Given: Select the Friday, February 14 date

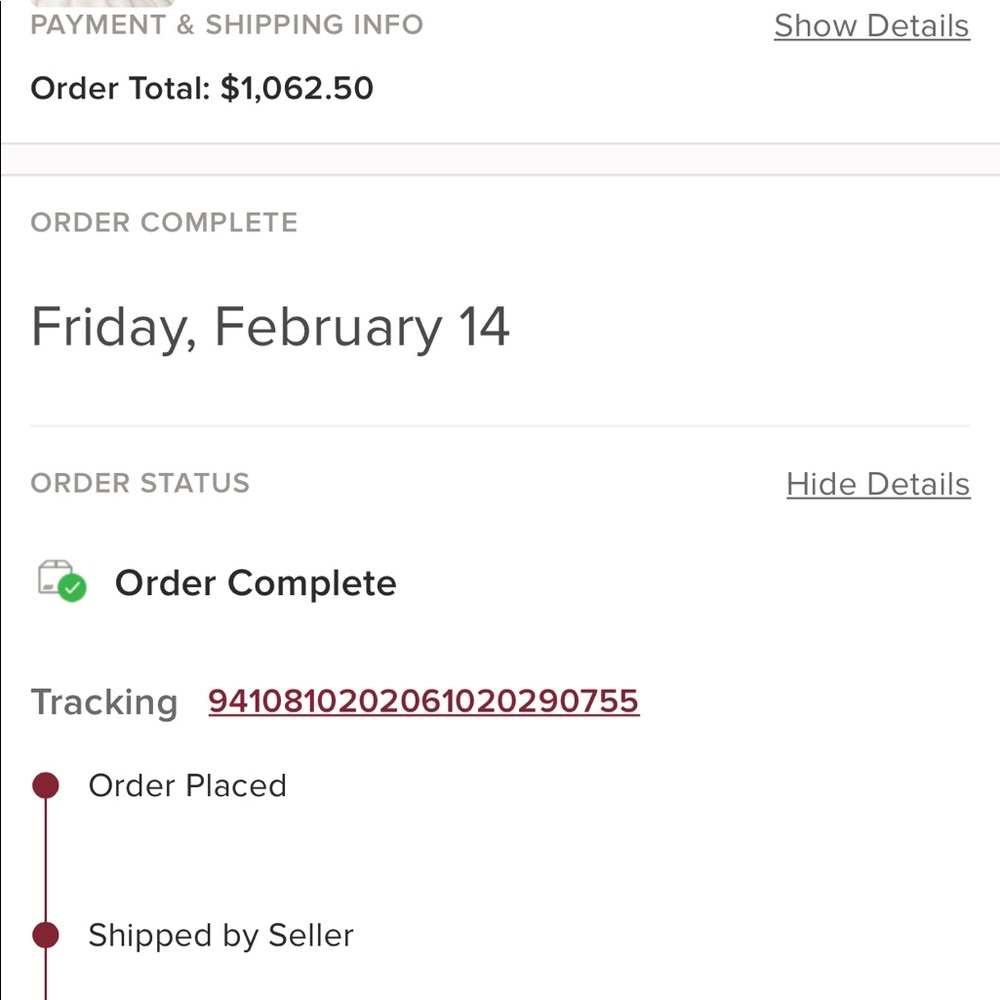Looking at the screenshot, I should [x=270, y=327].
